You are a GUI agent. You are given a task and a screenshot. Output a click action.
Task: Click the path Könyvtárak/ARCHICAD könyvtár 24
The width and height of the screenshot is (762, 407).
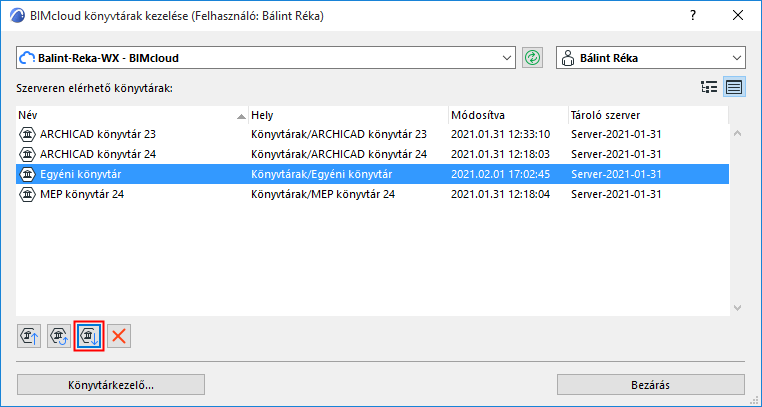pos(339,154)
